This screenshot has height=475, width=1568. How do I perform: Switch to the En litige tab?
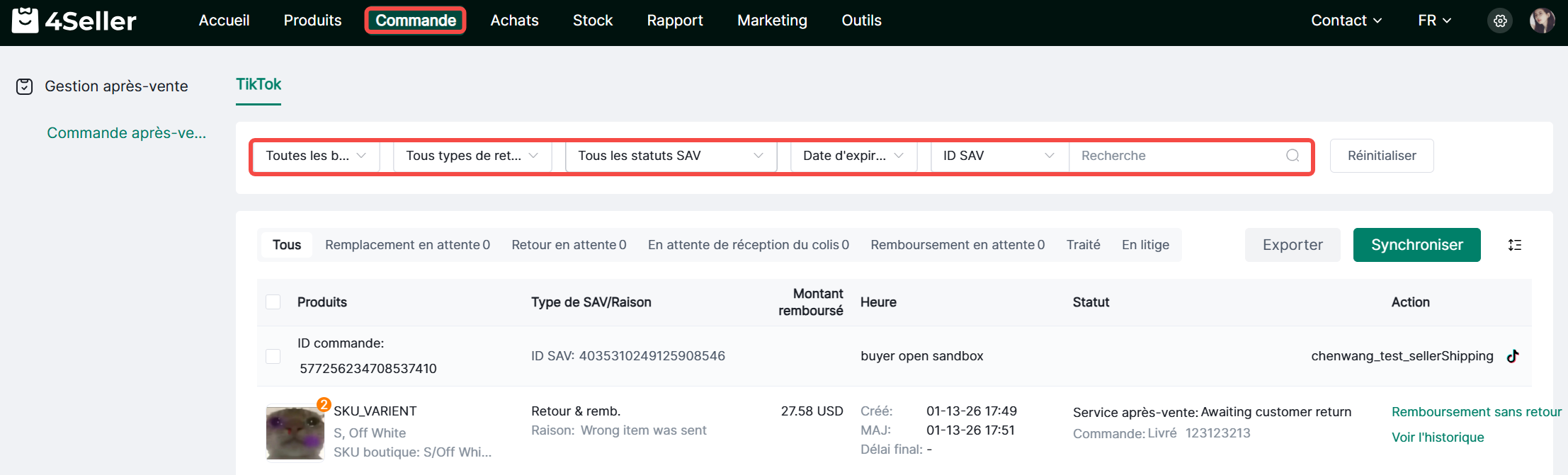[x=1145, y=245]
